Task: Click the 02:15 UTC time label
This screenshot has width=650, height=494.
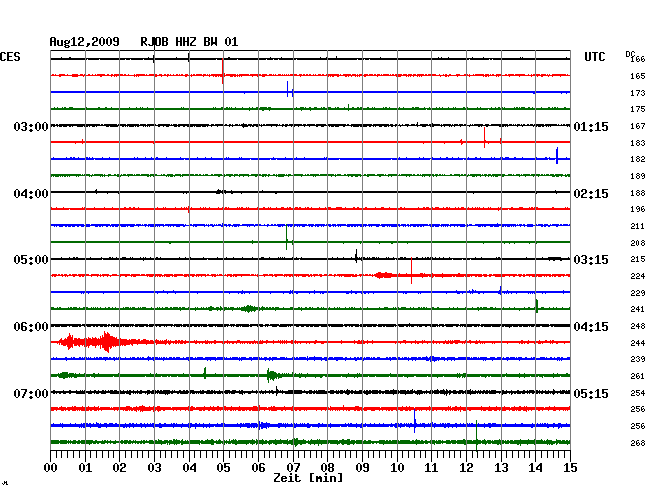Action: pyautogui.click(x=591, y=194)
